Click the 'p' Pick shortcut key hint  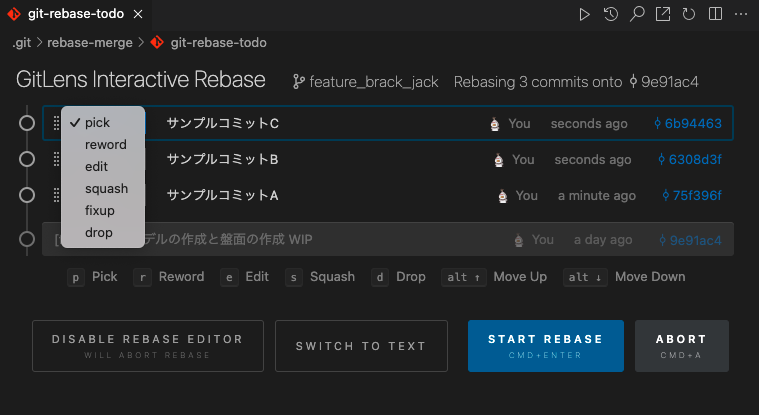76,277
